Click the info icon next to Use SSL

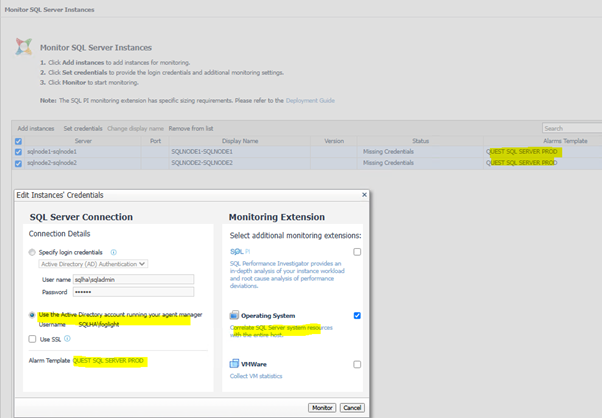pos(68,339)
